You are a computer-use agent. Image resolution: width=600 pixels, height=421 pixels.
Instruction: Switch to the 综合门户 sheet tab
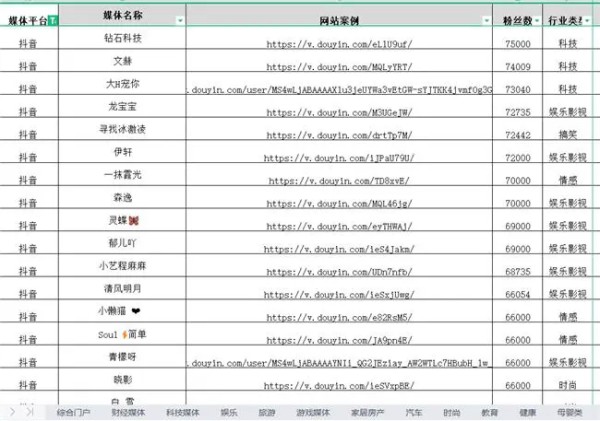point(73,413)
